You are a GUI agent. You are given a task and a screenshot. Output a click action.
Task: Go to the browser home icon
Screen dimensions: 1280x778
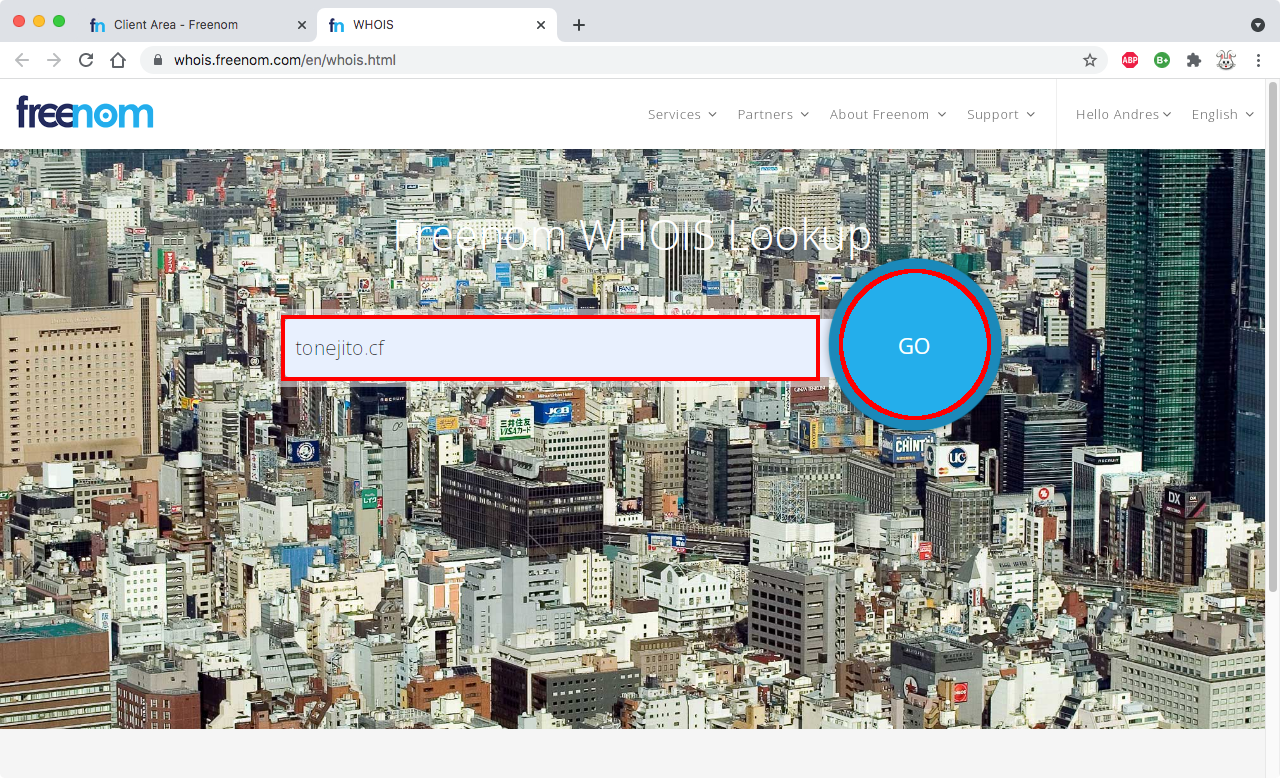click(x=118, y=60)
